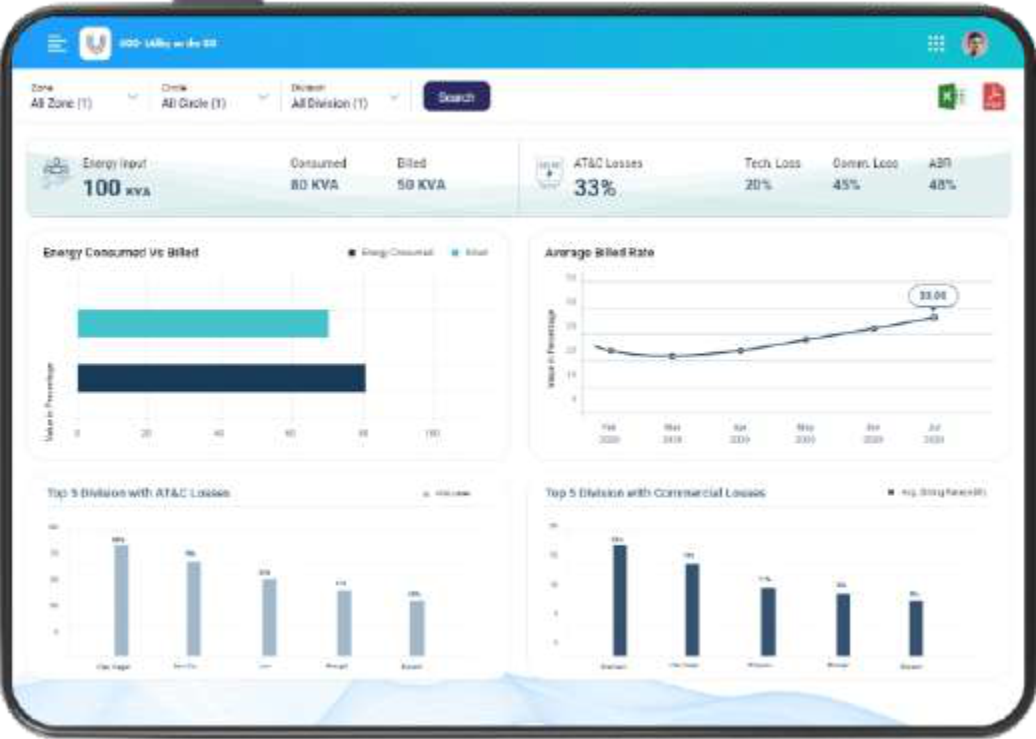Open the hamburger menu icon
The image size is (1036, 739).
pyautogui.click(x=56, y=44)
